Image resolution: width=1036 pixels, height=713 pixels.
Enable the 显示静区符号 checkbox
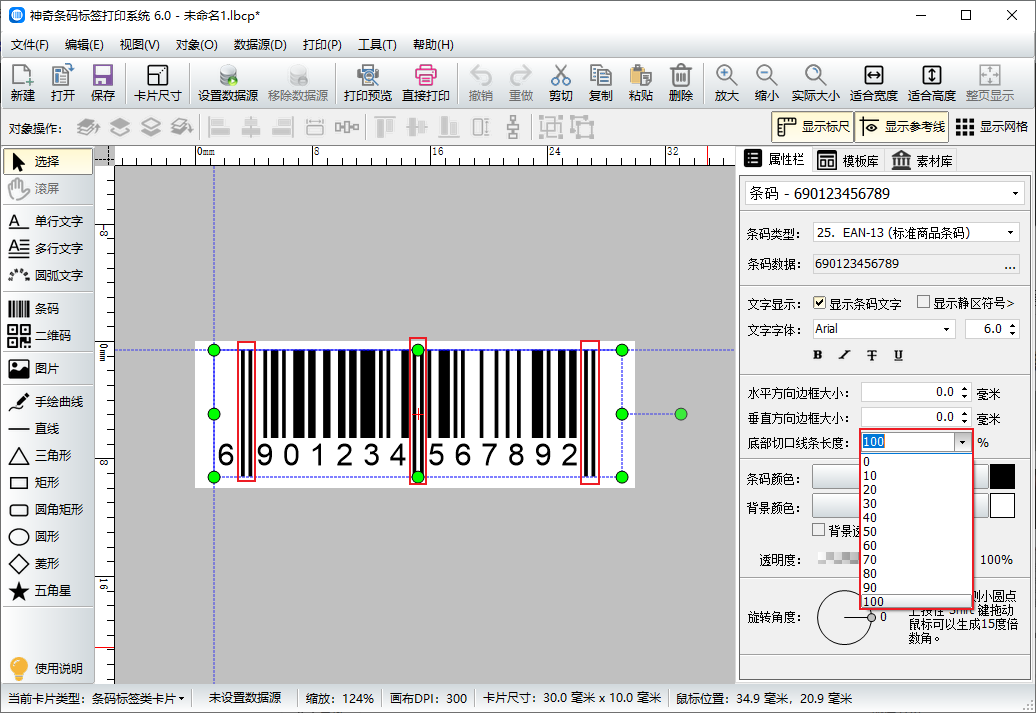(x=924, y=303)
